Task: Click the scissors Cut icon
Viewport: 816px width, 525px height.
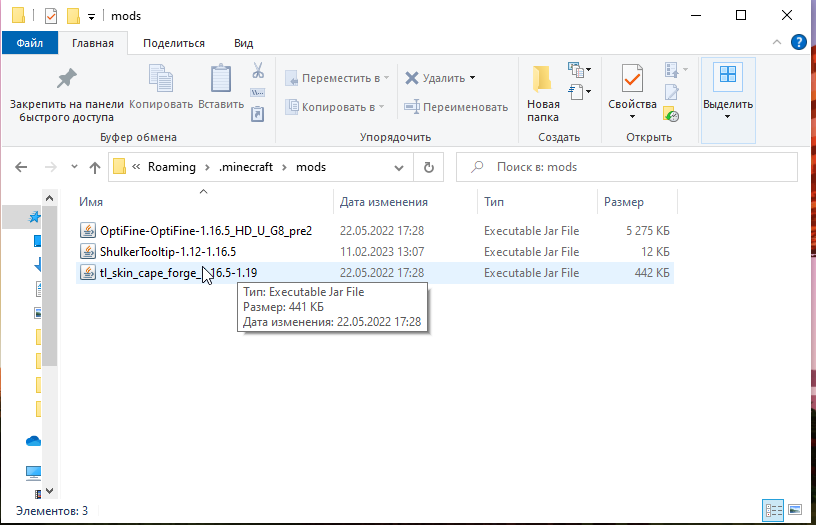Action: [x=258, y=70]
